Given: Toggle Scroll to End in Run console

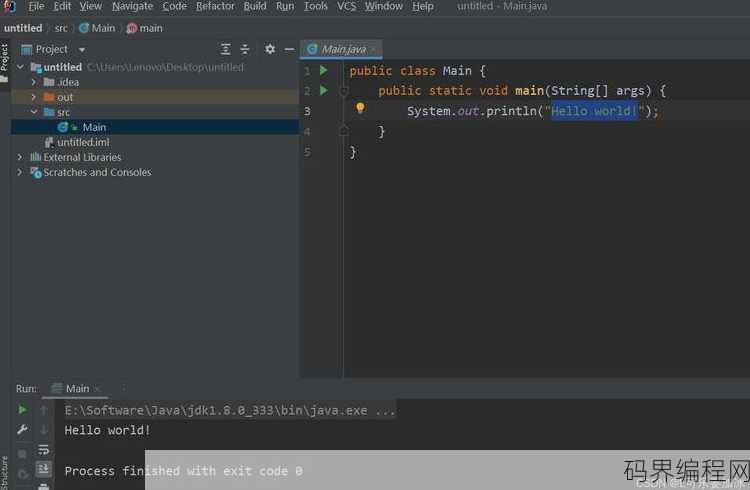Looking at the screenshot, I should point(44,468).
